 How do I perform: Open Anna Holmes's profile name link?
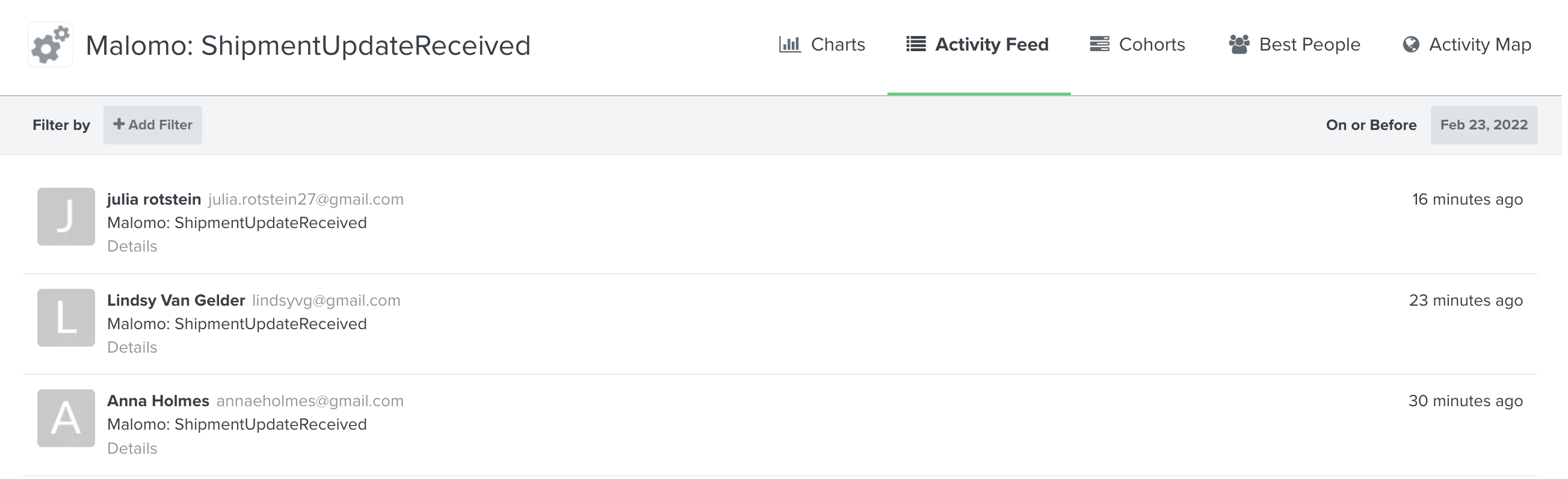(158, 401)
